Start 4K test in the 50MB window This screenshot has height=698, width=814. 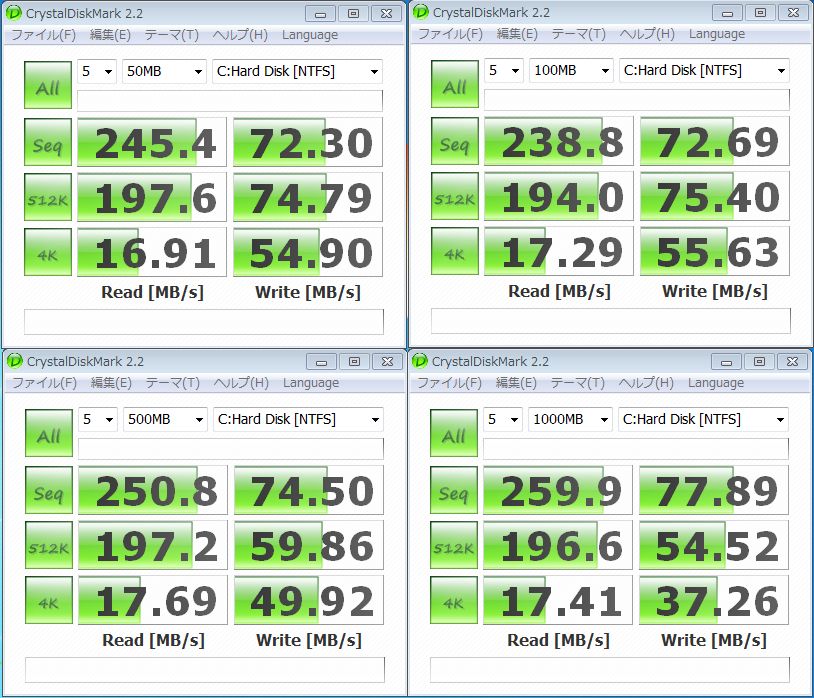coord(48,252)
